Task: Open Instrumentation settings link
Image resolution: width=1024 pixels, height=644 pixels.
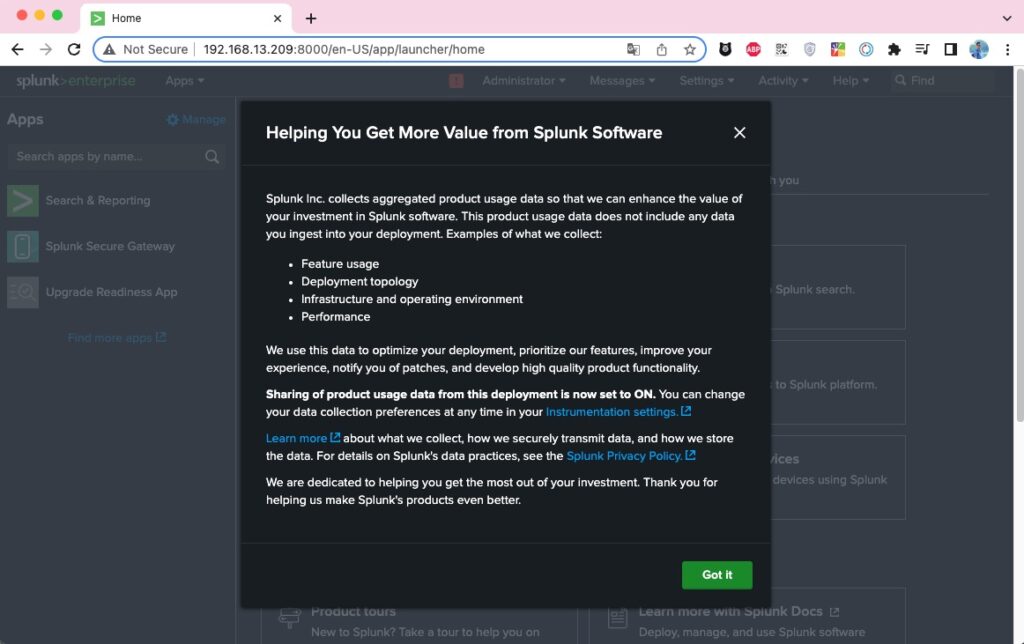Action: click(x=618, y=412)
